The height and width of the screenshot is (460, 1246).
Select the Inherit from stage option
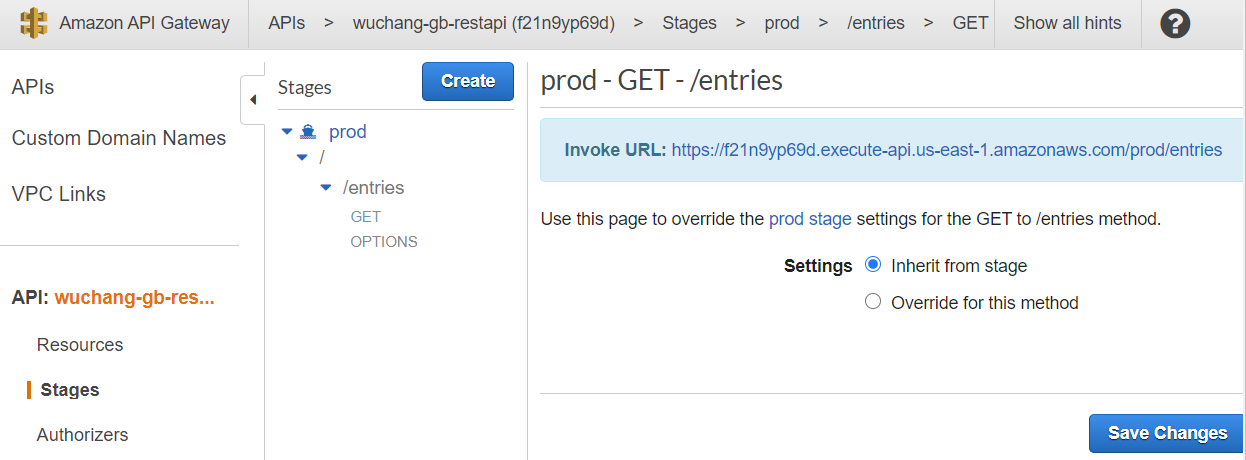point(873,265)
